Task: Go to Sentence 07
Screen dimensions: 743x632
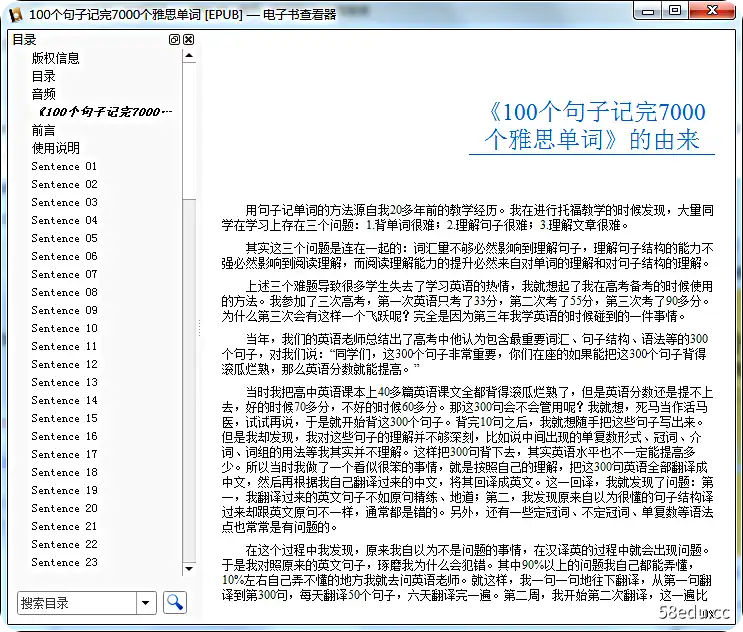Action: coord(64,274)
